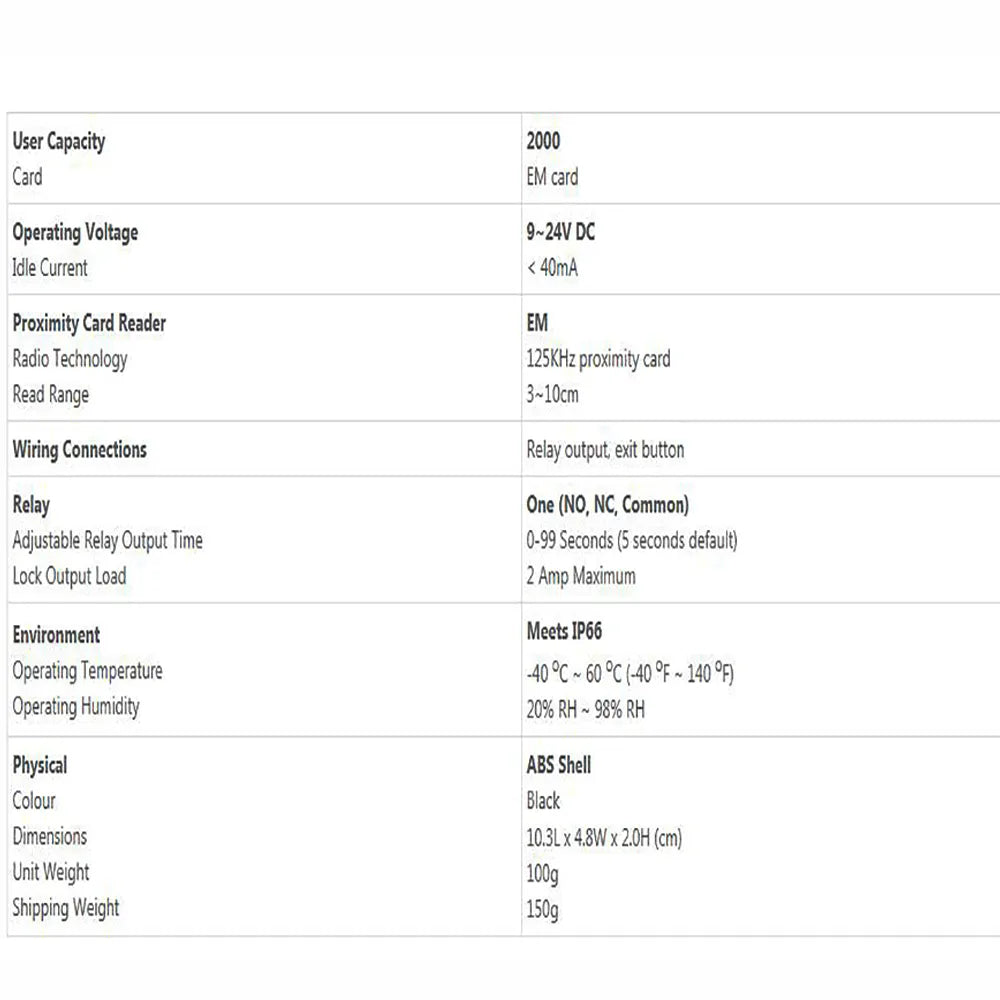Select the ABS Shell text
The width and height of the screenshot is (1000, 1000).
pyautogui.click(x=558, y=765)
